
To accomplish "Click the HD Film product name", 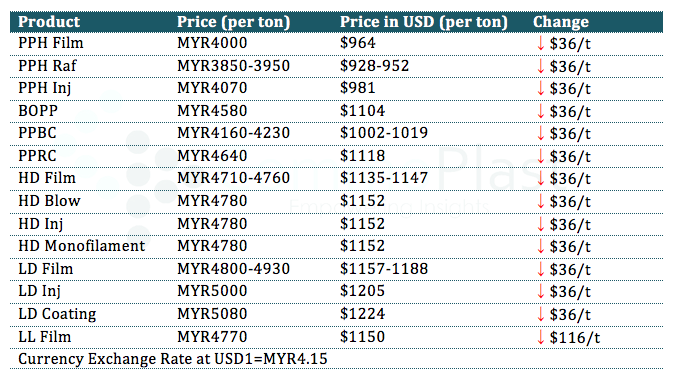I will (x=47, y=178).
